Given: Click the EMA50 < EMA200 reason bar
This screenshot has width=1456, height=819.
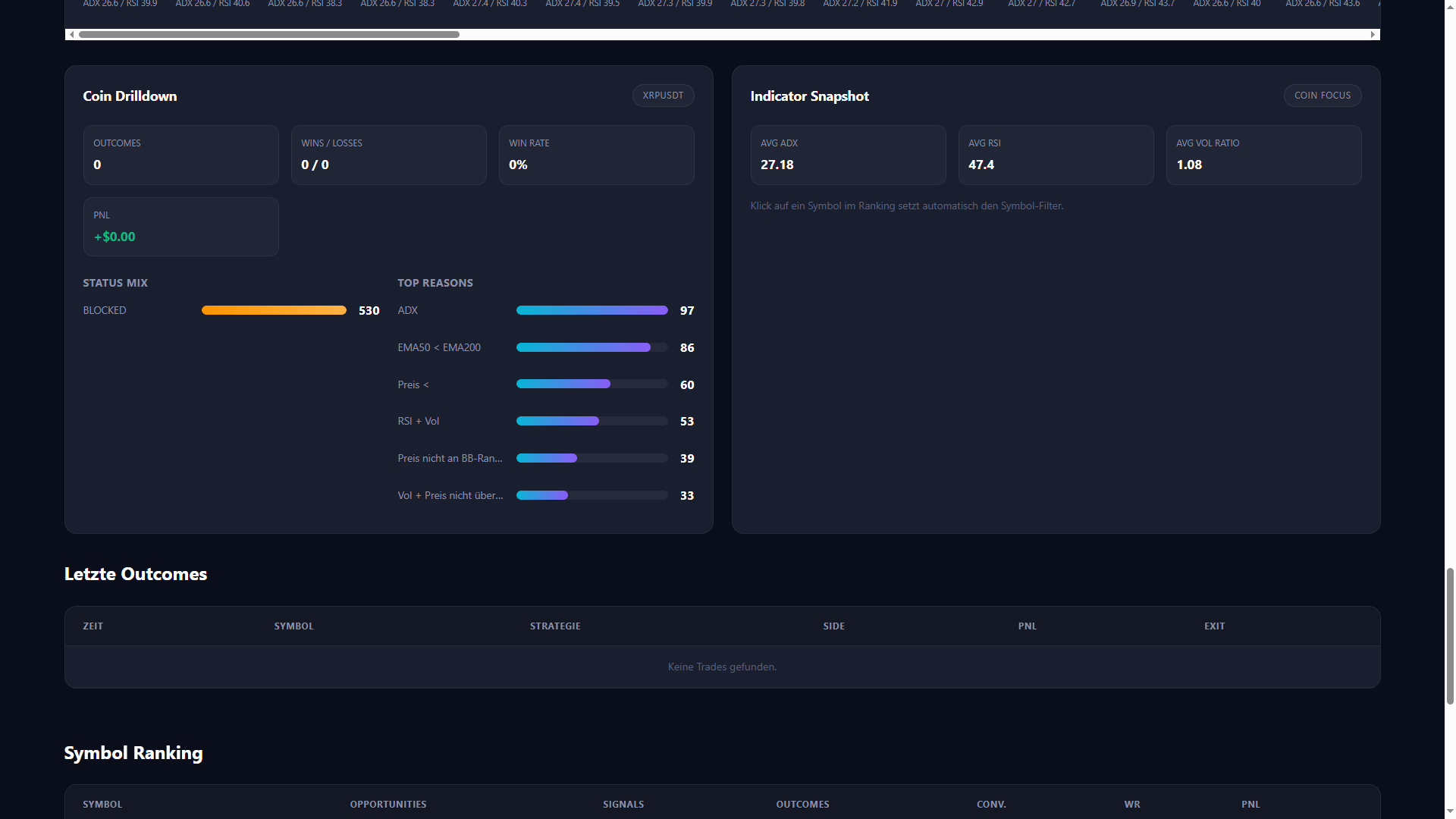Looking at the screenshot, I should point(584,347).
